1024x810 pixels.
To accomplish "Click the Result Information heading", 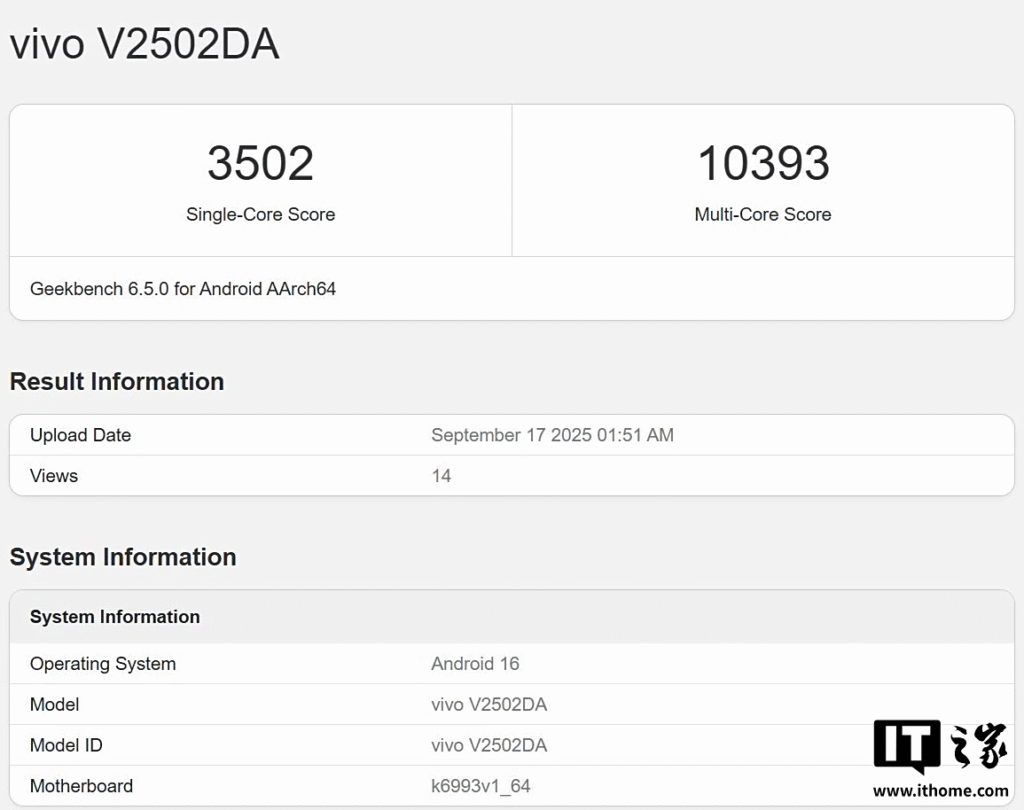I will click(x=116, y=382).
